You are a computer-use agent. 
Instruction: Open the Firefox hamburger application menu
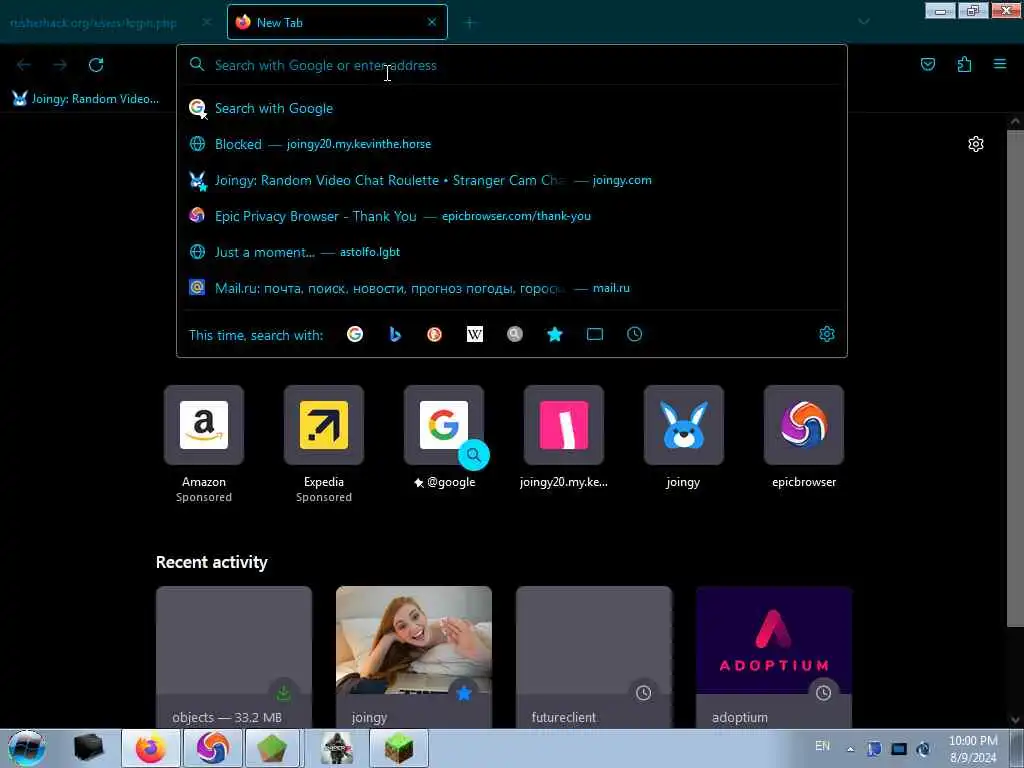coord(1000,64)
